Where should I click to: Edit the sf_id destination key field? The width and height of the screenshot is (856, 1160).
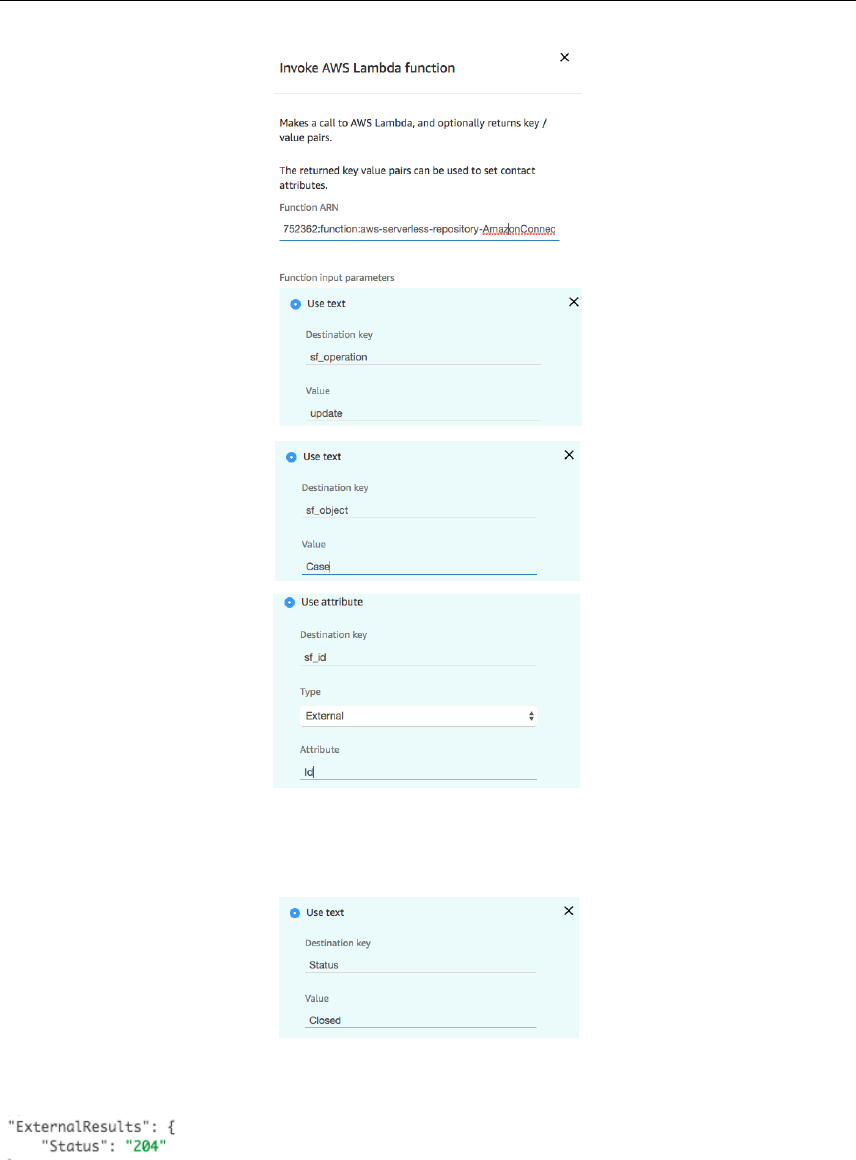418,657
